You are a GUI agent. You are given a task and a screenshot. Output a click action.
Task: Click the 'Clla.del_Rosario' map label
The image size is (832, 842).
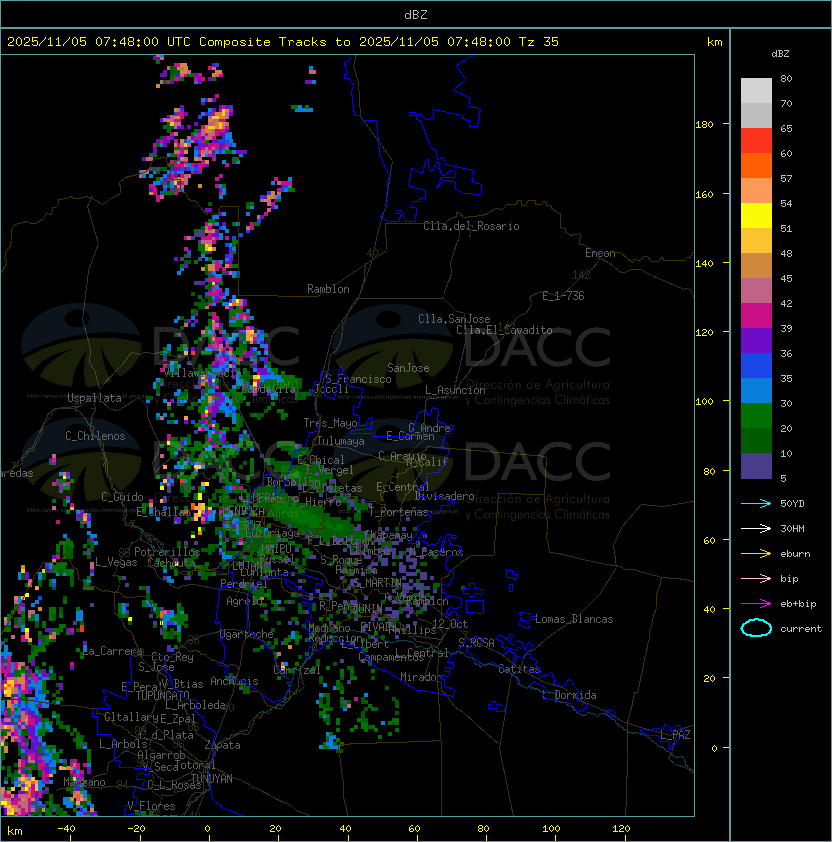471,226
